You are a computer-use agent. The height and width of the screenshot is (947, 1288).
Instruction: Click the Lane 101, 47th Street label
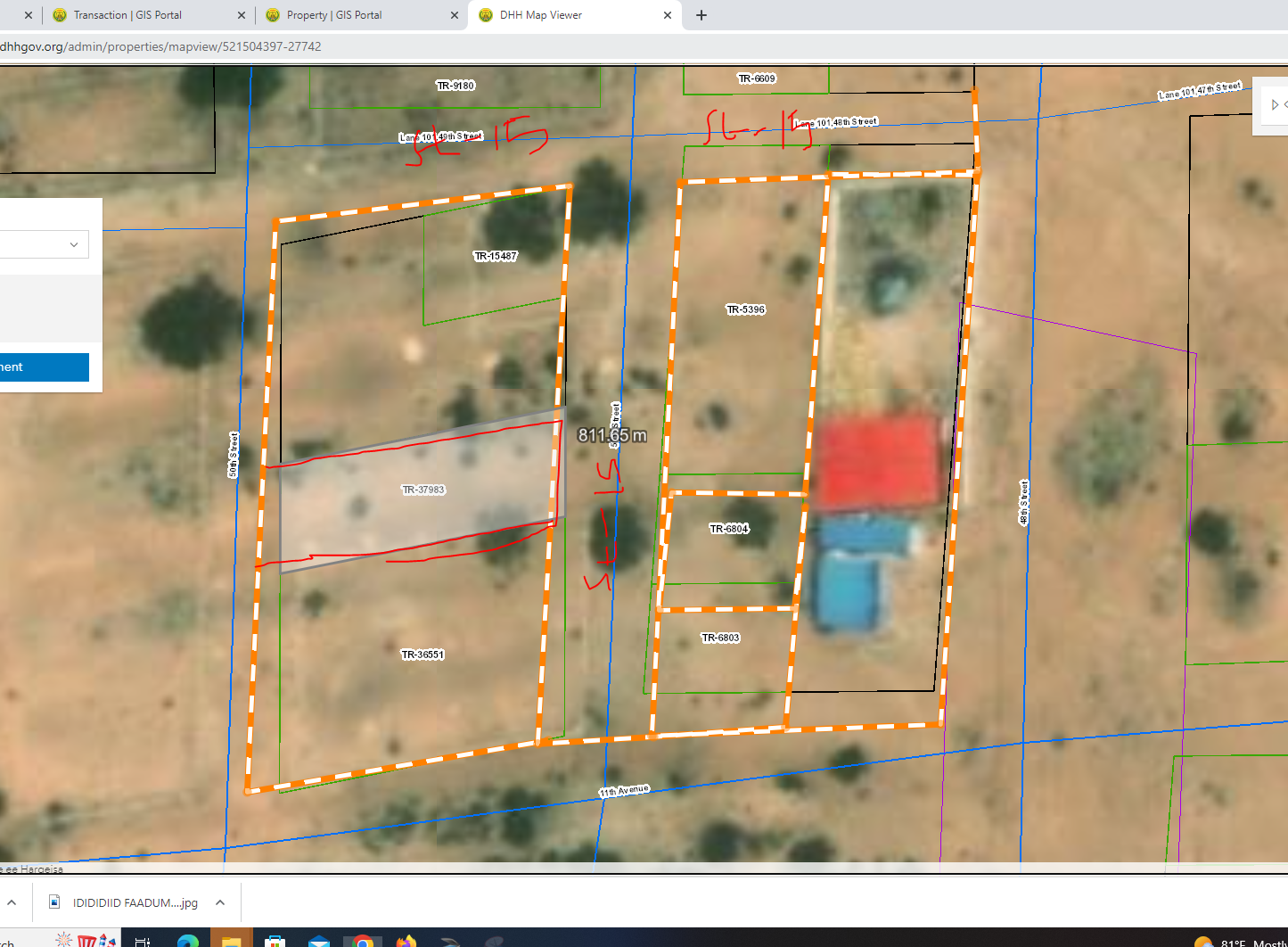point(1200,90)
